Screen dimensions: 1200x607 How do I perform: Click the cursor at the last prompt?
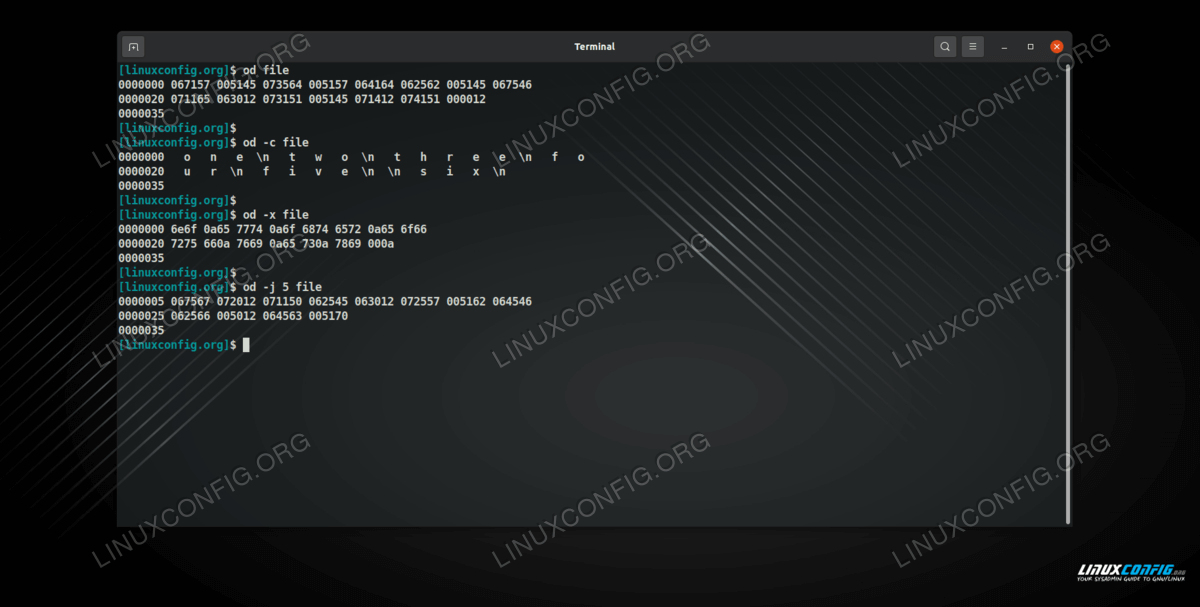246,345
